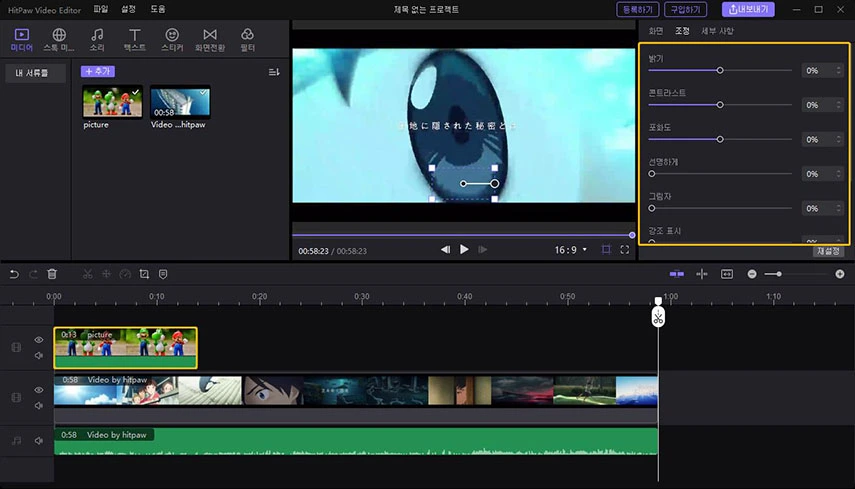Click the 밝기 brightness slider handle
The image size is (855, 489).
coord(720,70)
